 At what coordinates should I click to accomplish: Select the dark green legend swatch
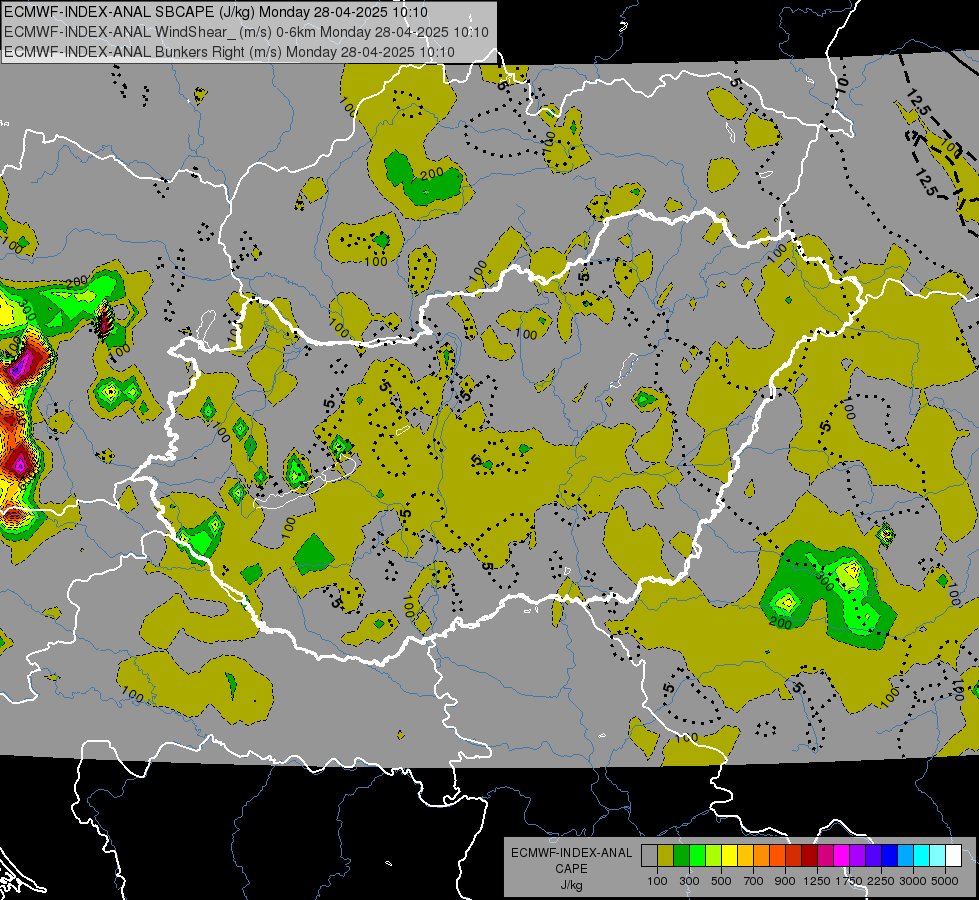click(x=682, y=855)
